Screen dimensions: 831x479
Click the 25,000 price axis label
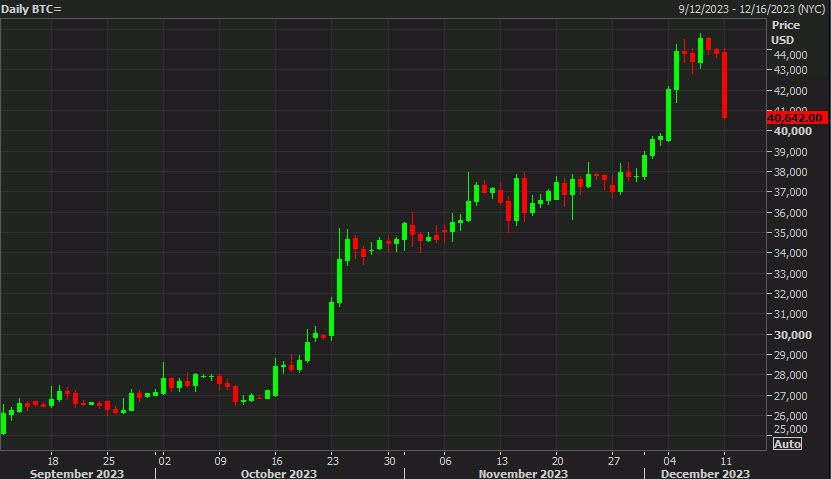point(790,429)
